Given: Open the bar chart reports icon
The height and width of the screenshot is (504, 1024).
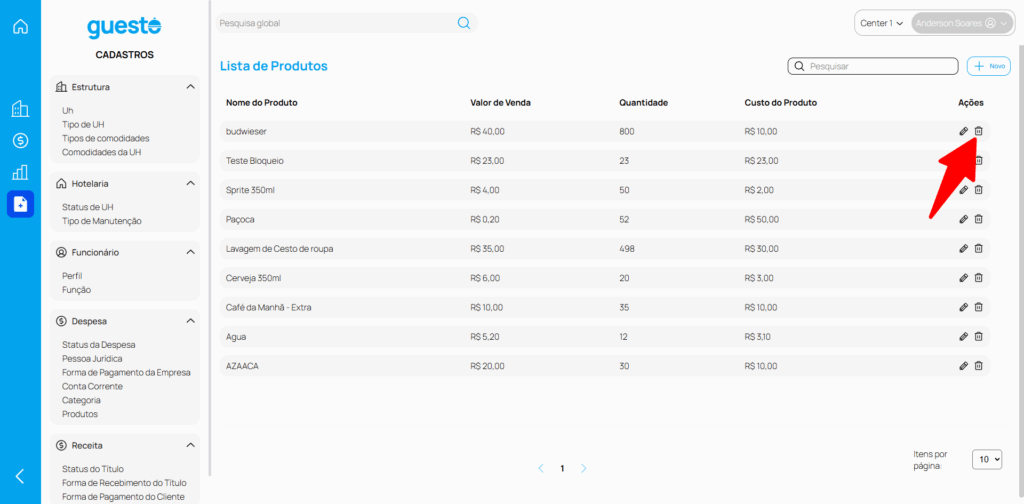Looking at the screenshot, I should tap(20, 172).
